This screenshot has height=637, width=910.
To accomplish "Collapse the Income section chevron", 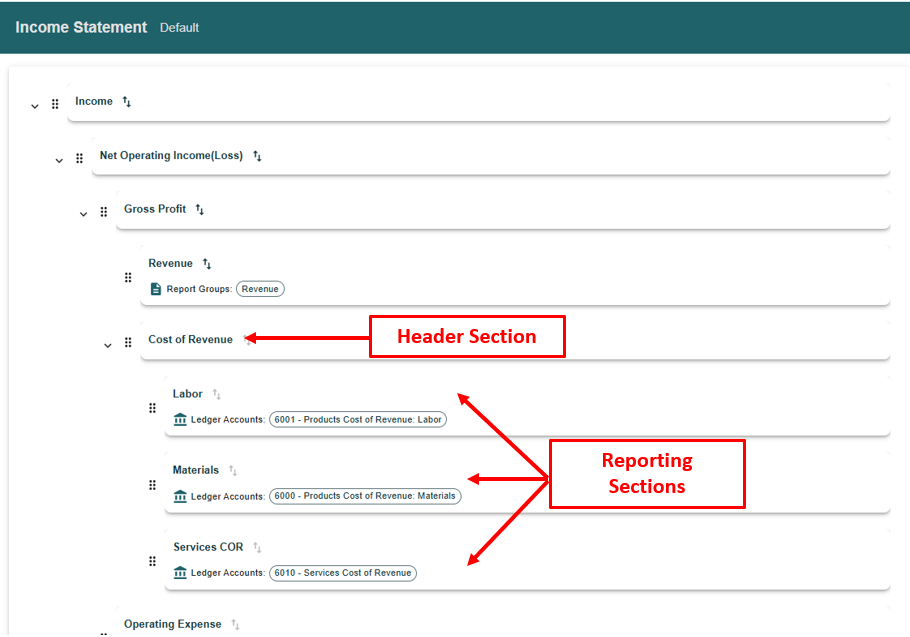I will 35,106.
